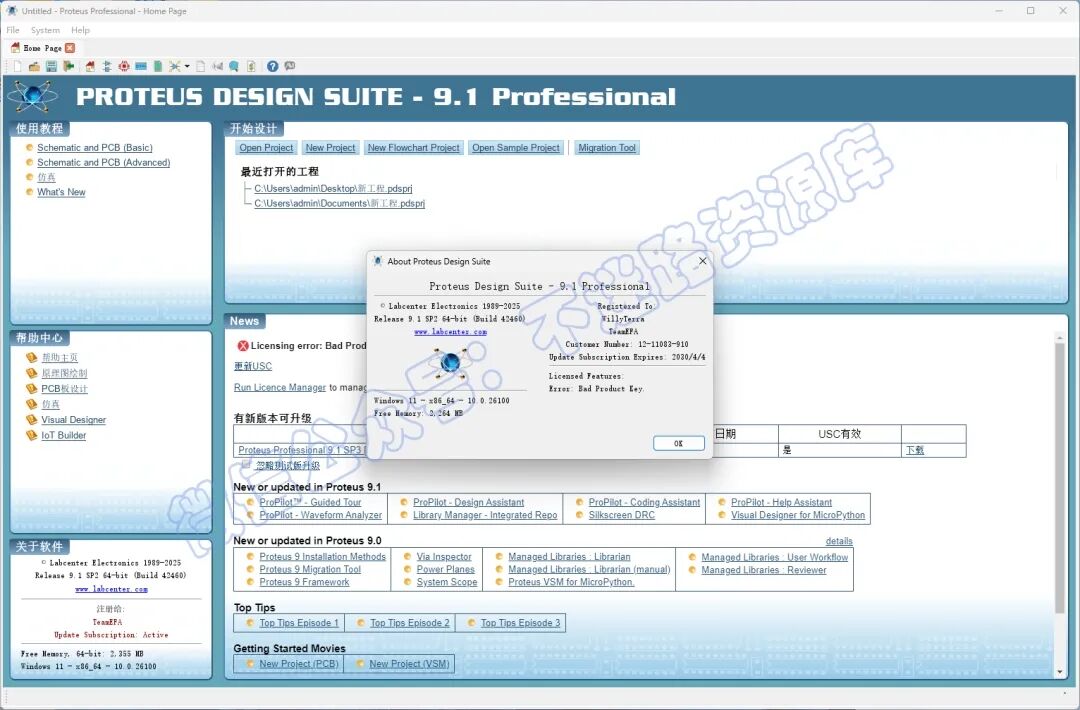Open the File menu
This screenshot has width=1080, height=710.
tap(13, 30)
